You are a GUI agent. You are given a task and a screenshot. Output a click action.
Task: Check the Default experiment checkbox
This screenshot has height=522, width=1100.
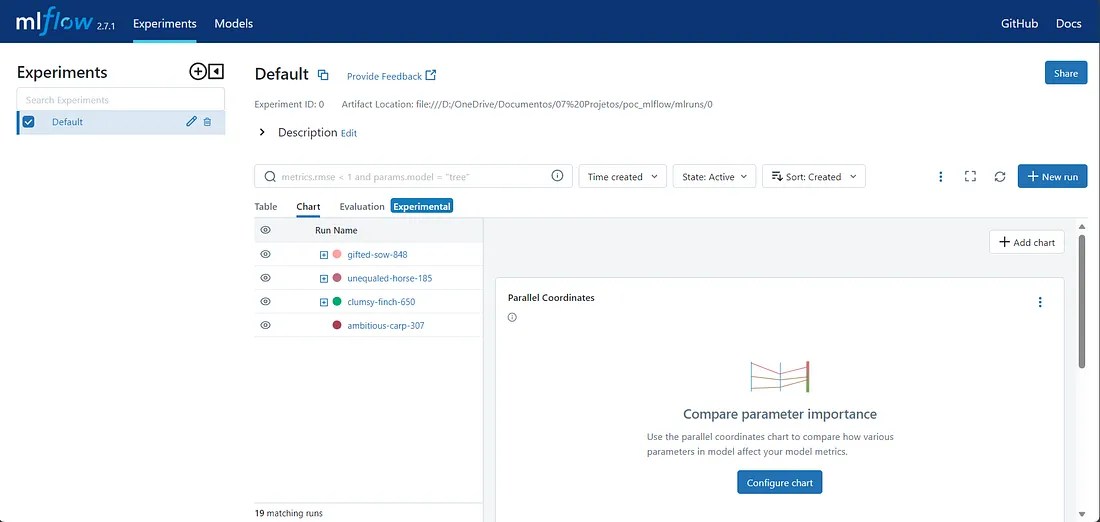29,121
